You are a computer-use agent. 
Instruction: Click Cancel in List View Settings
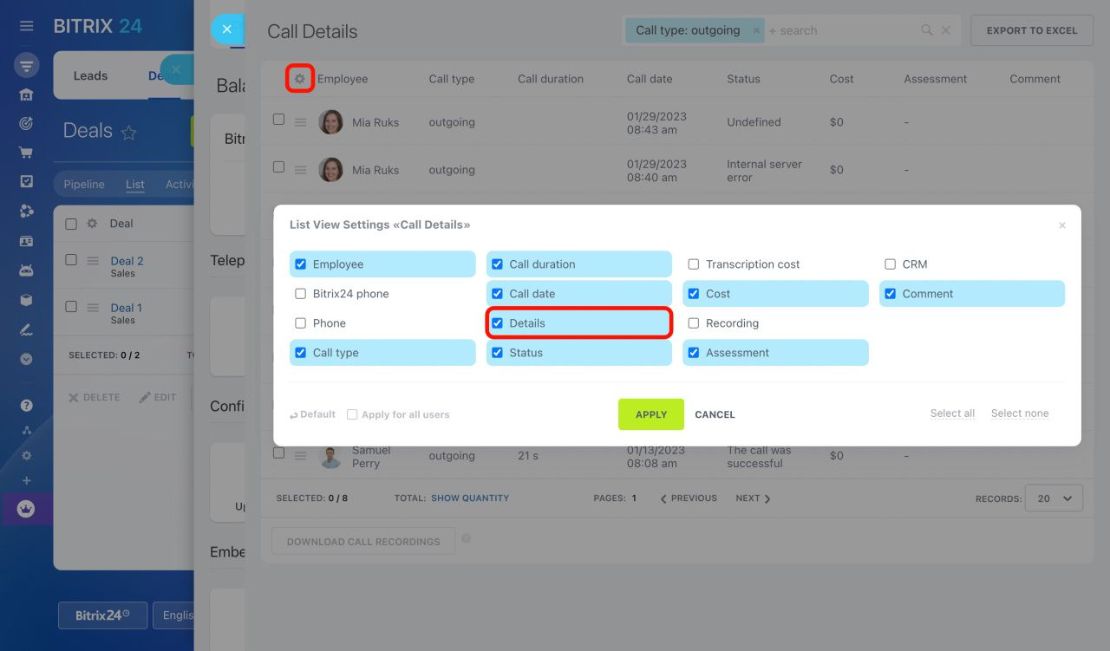click(715, 415)
